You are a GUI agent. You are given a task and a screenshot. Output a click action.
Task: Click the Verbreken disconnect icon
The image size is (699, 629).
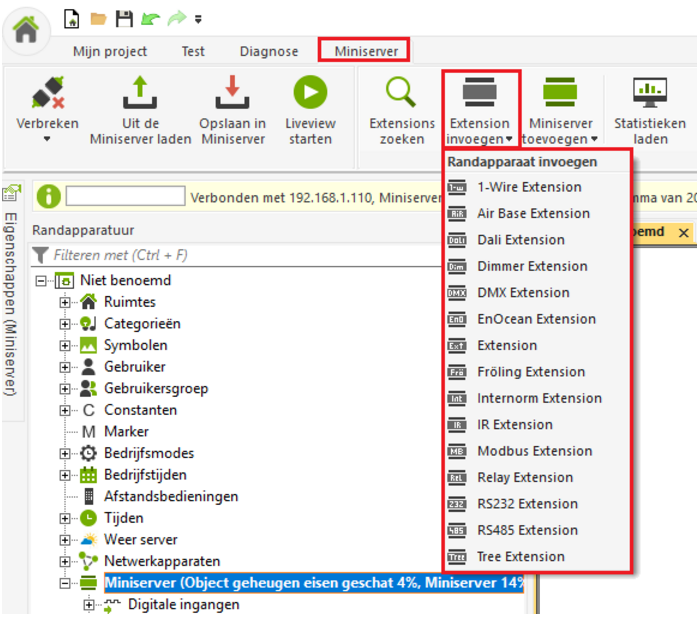point(47,92)
